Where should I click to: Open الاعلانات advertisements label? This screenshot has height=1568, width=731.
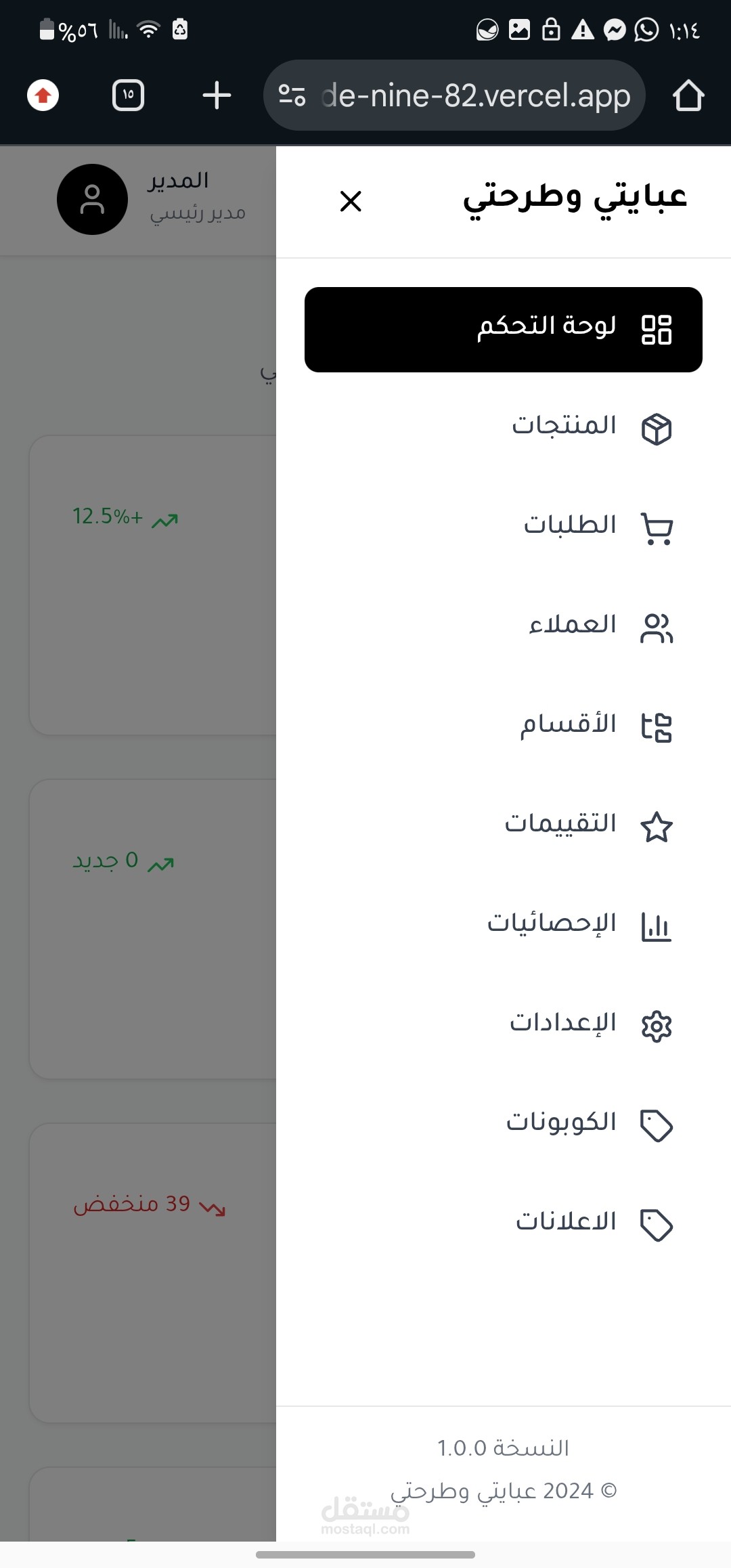pos(566,1221)
